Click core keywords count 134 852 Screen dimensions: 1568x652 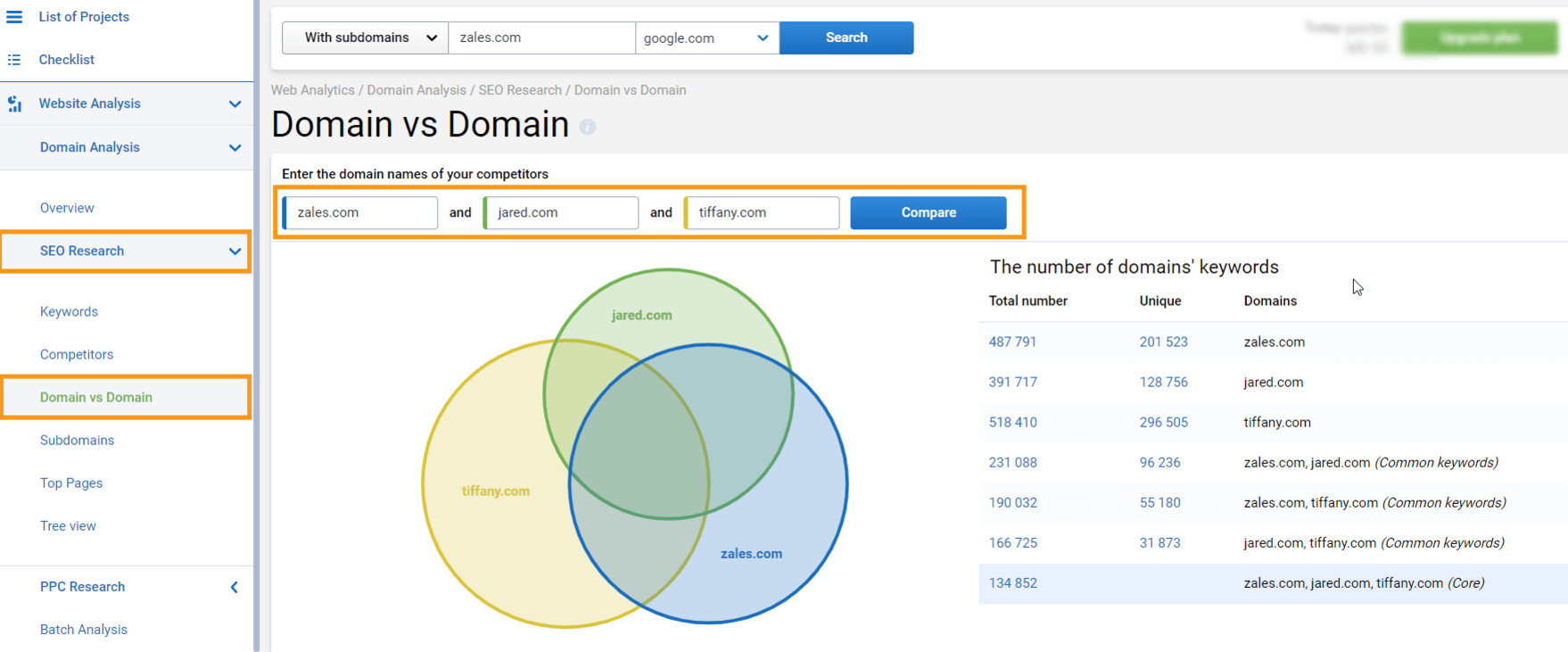click(1012, 582)
